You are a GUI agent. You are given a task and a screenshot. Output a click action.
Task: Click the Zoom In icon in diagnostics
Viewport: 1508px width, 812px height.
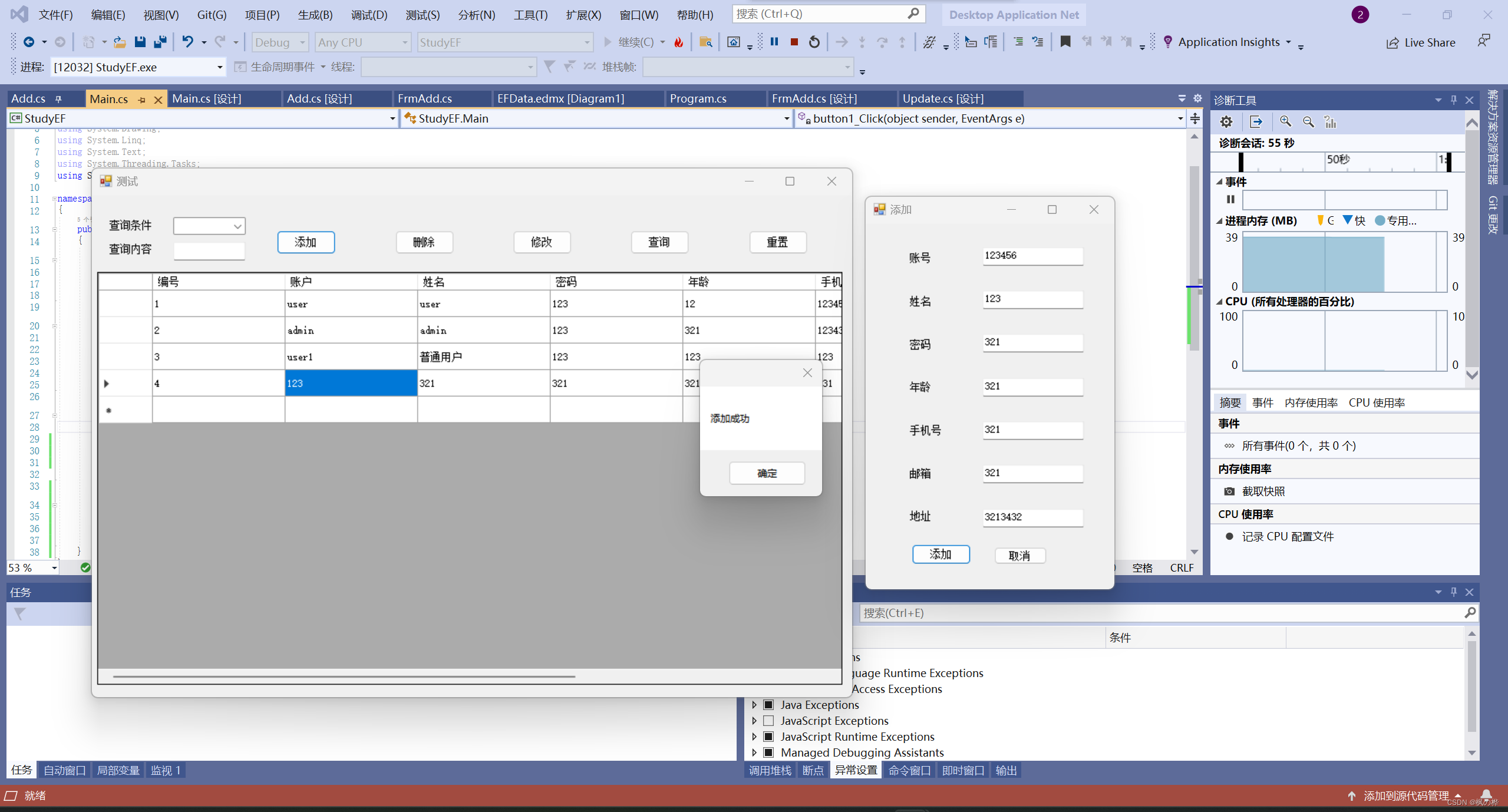tap(1285, 122)
